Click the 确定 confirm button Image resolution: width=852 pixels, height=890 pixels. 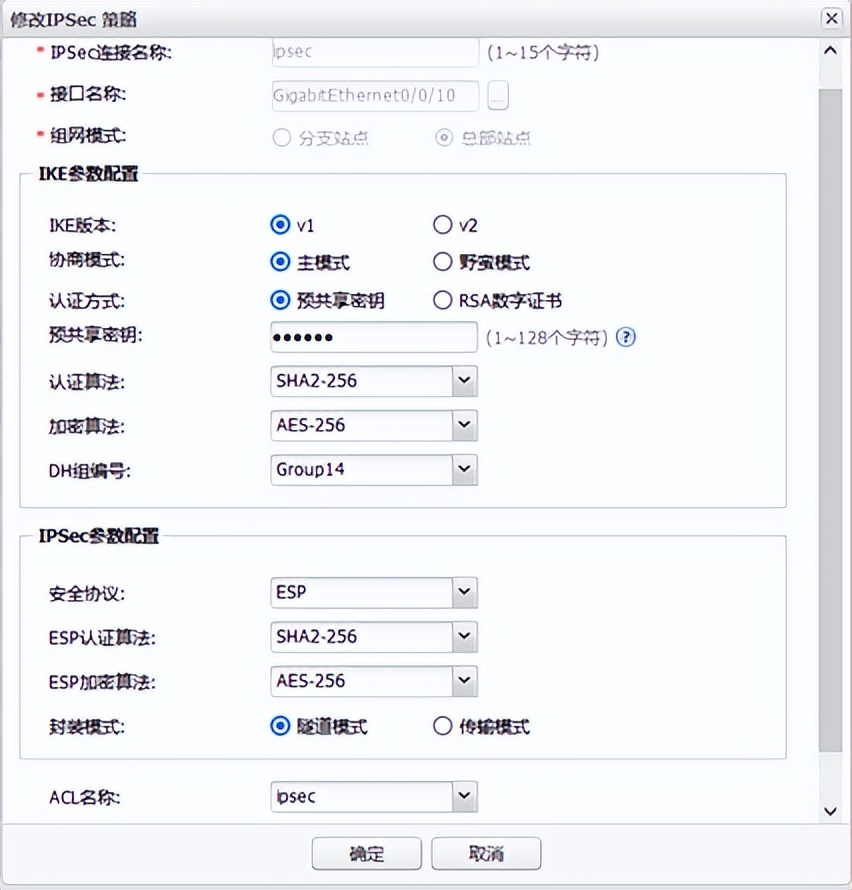pos(366,853)
